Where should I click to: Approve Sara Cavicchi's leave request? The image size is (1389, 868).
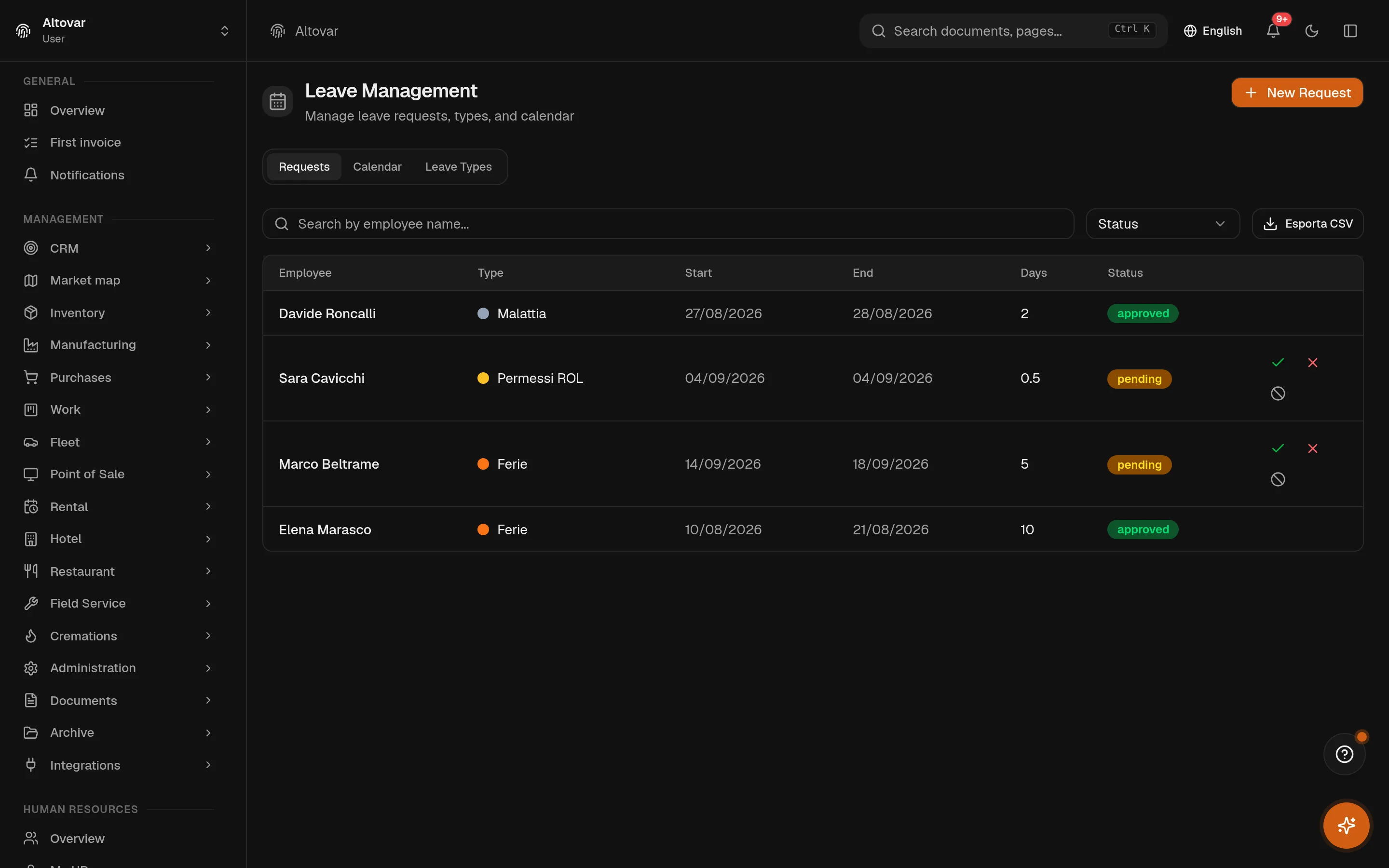tap(1278, 362)
